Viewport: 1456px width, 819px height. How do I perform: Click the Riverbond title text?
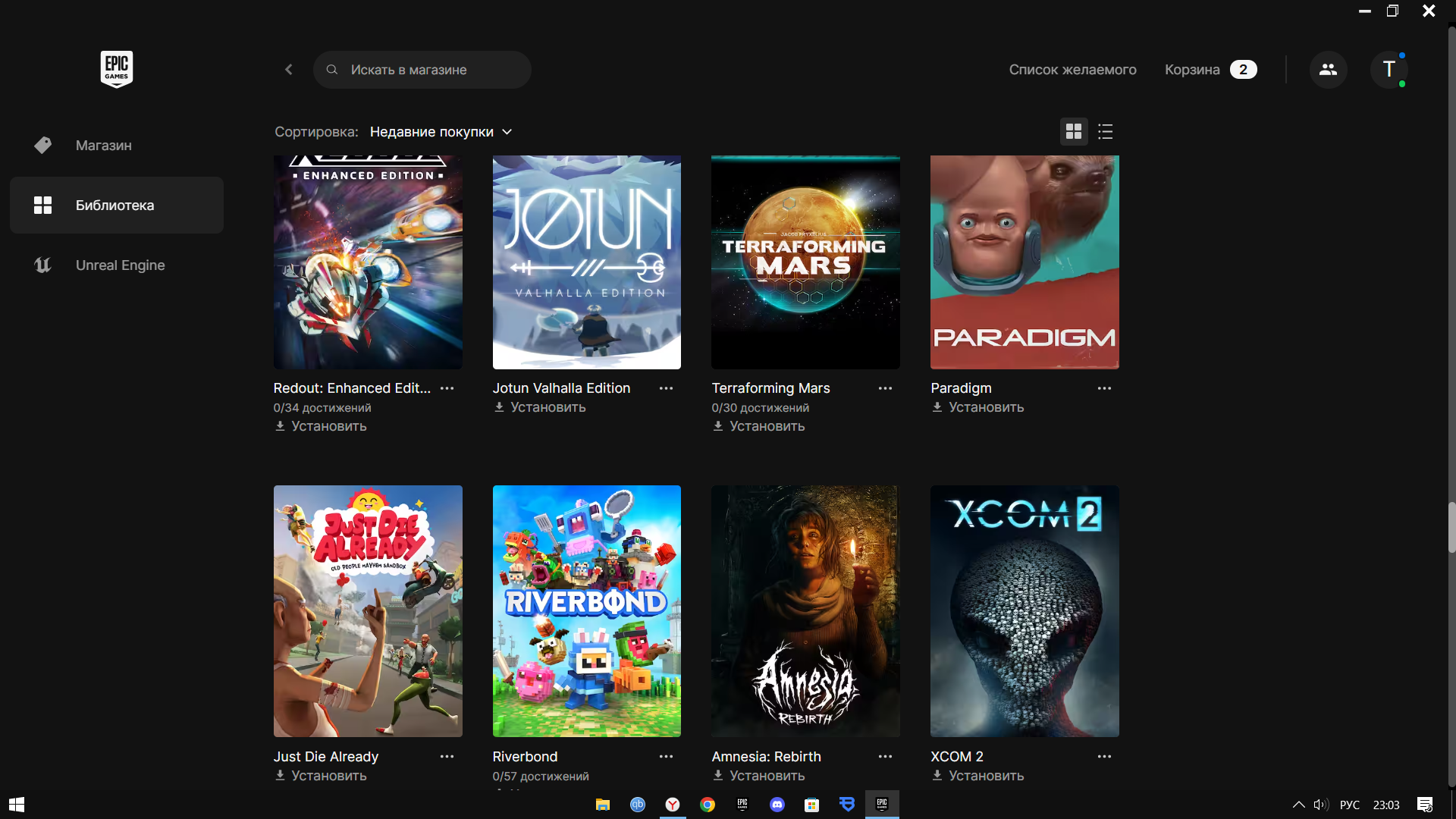(x=525, y=757)
